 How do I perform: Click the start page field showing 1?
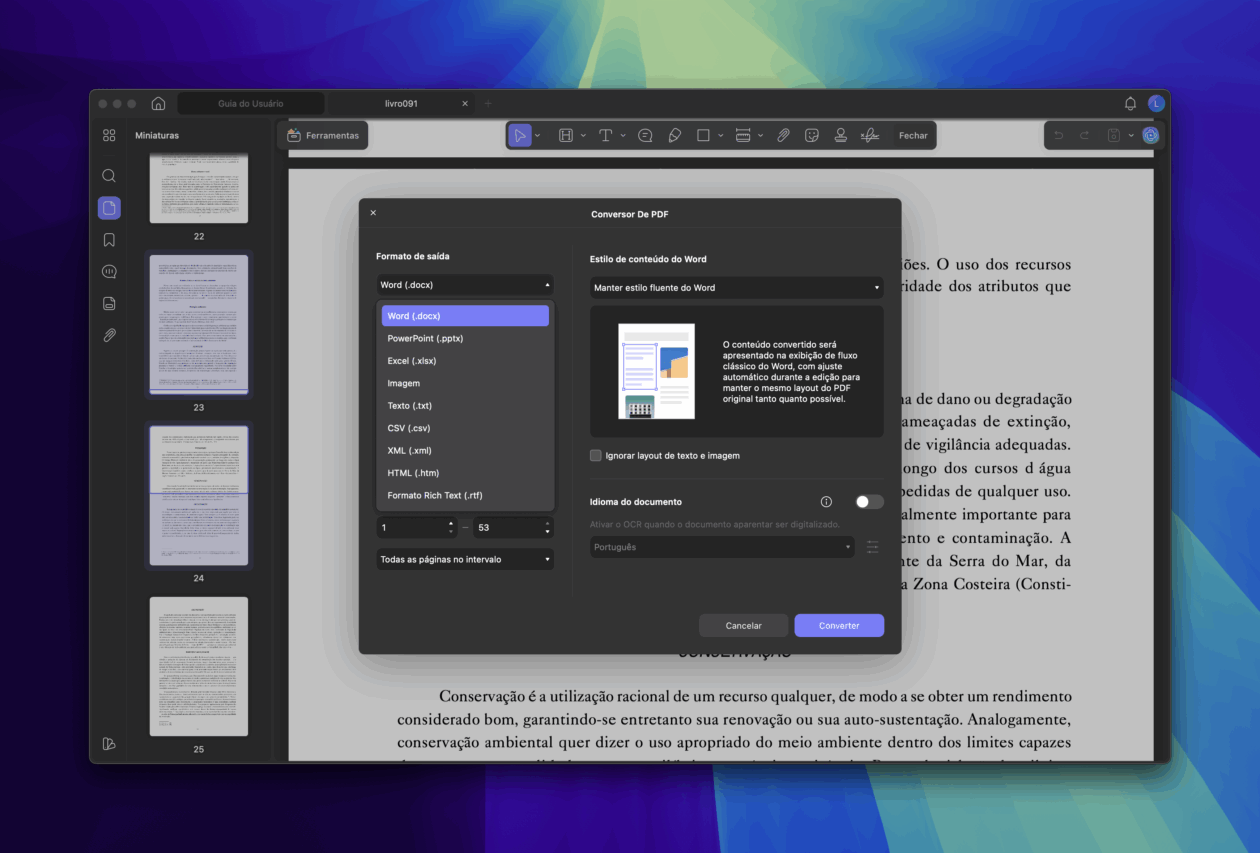[x=417, y=527]
